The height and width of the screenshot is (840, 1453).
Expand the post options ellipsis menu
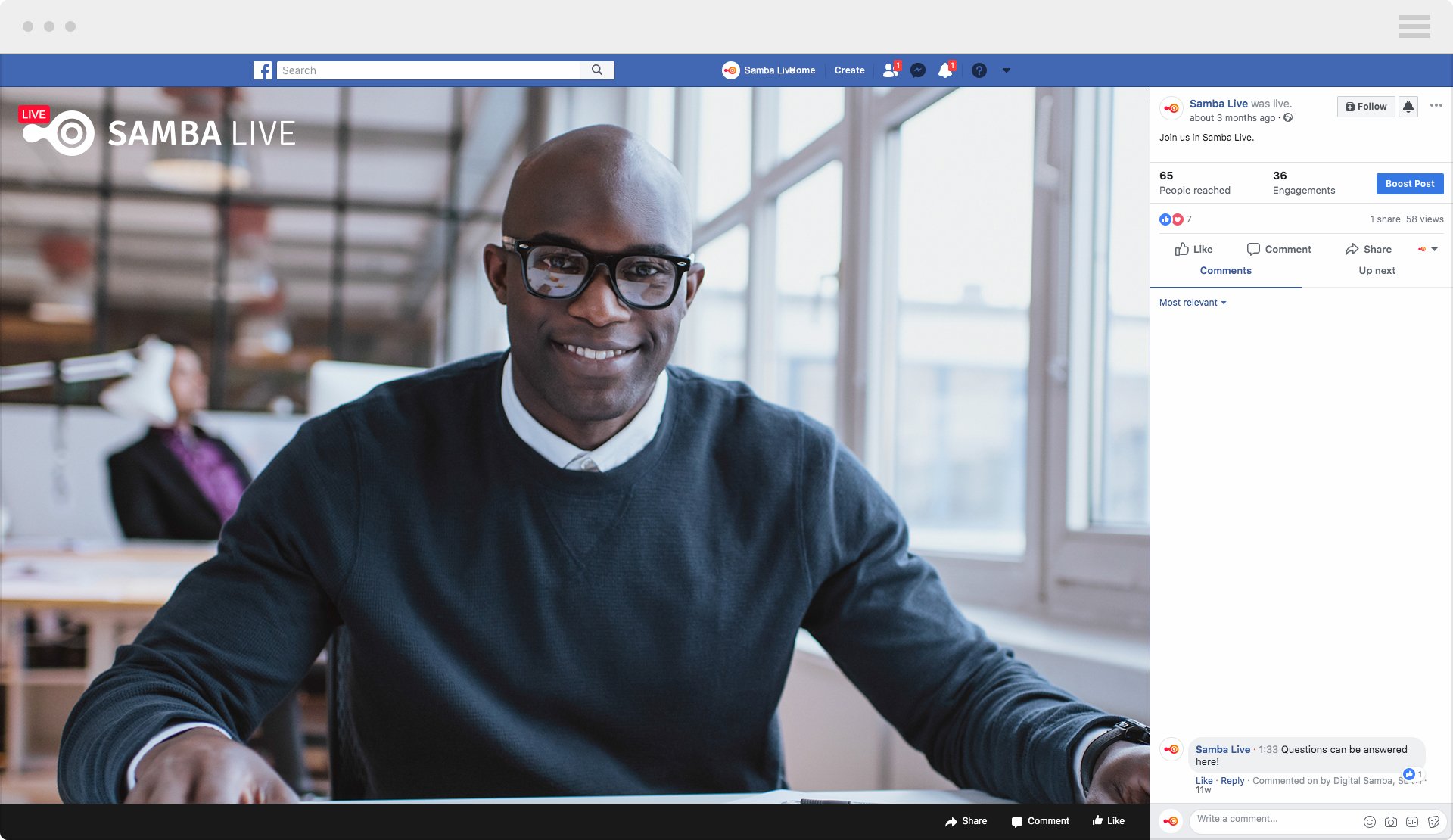click(1436, 105)
